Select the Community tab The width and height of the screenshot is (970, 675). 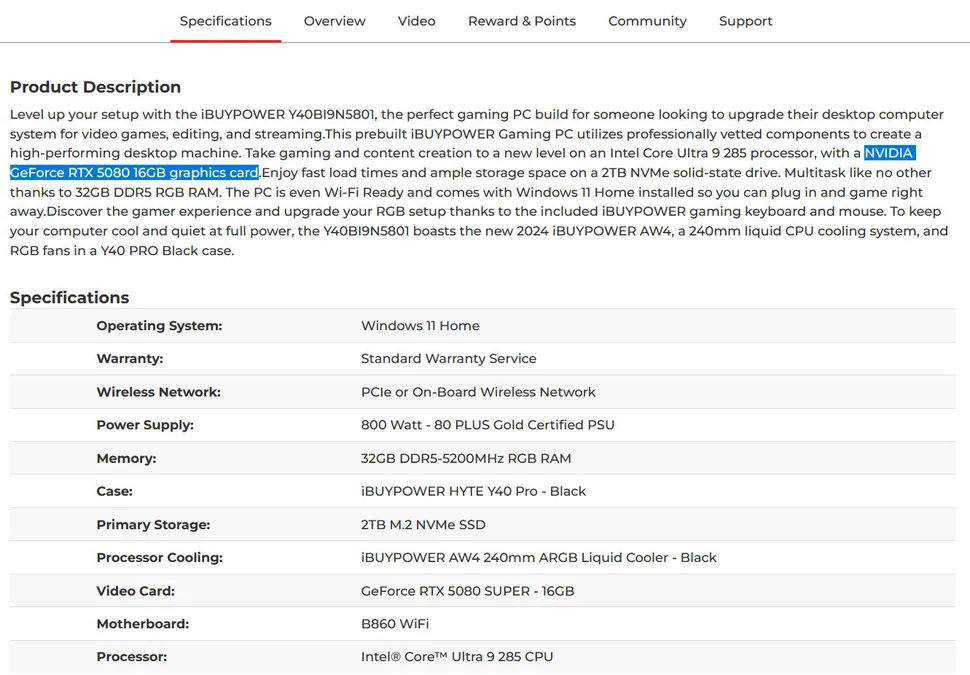(647, 21)
